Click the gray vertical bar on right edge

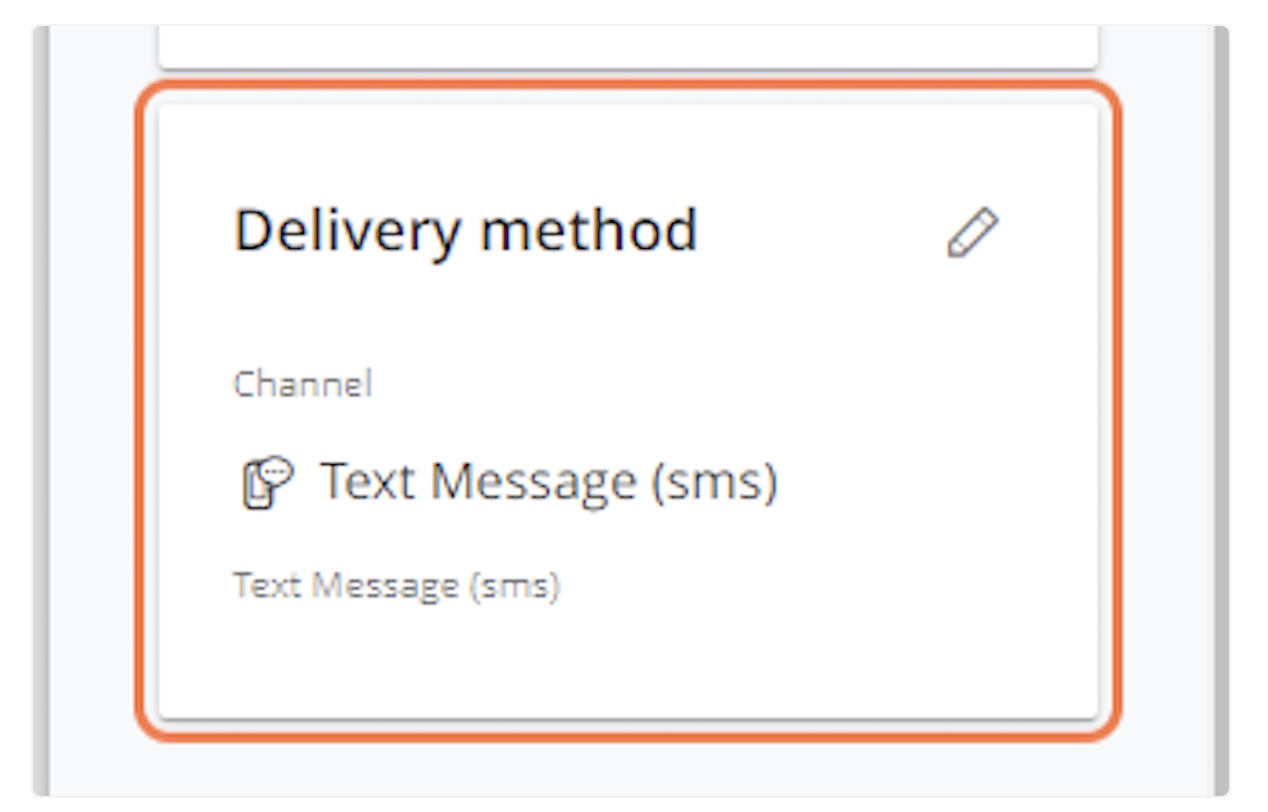tap(1221, 410)
